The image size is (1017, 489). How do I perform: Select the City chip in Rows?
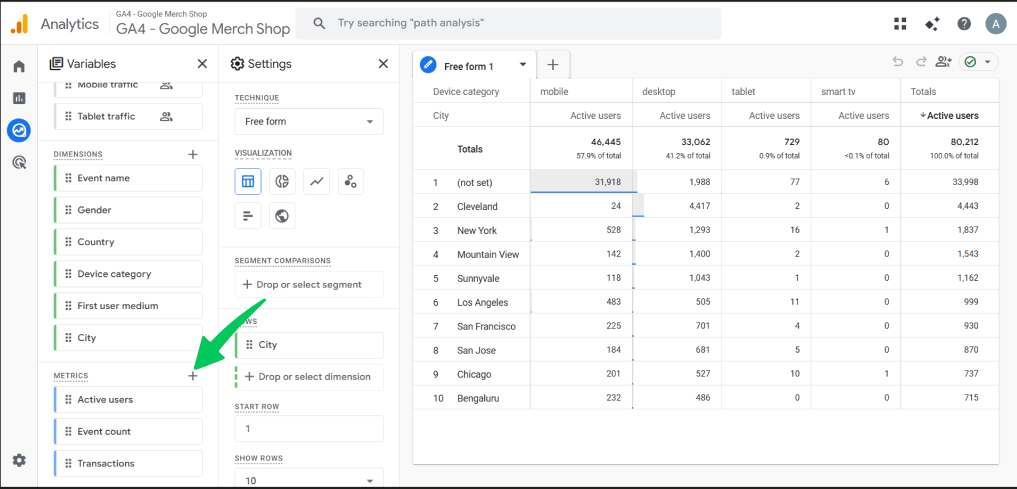coord(309,345)
